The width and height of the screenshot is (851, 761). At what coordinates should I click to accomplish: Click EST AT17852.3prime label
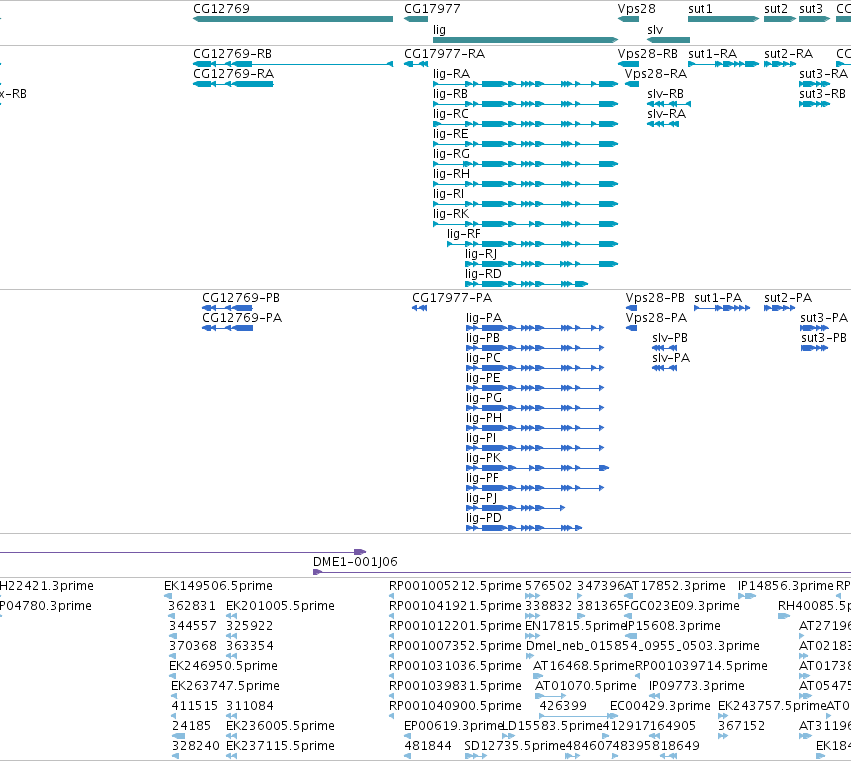point(675,586)
